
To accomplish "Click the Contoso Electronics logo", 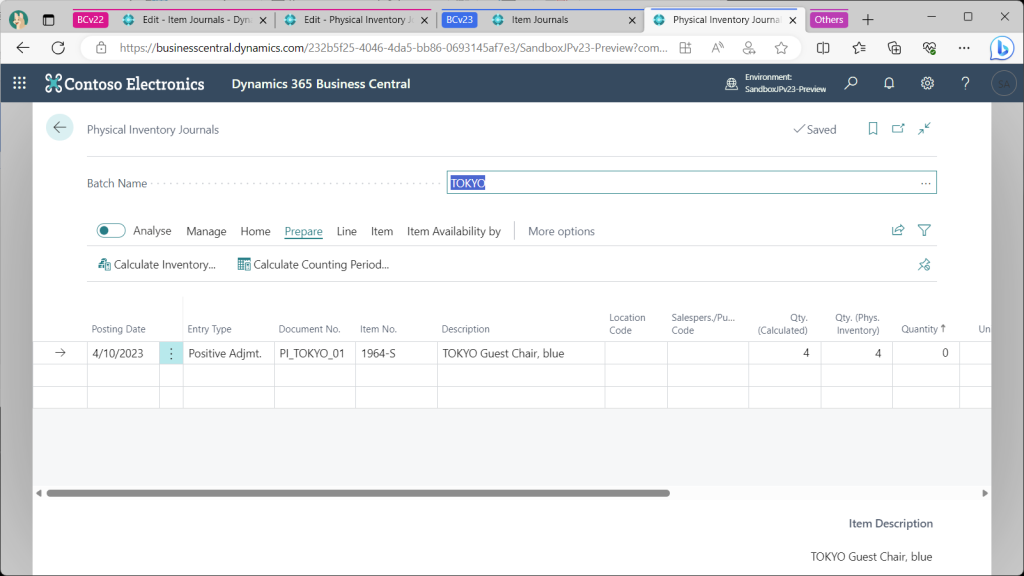I will tap(125, 84).
